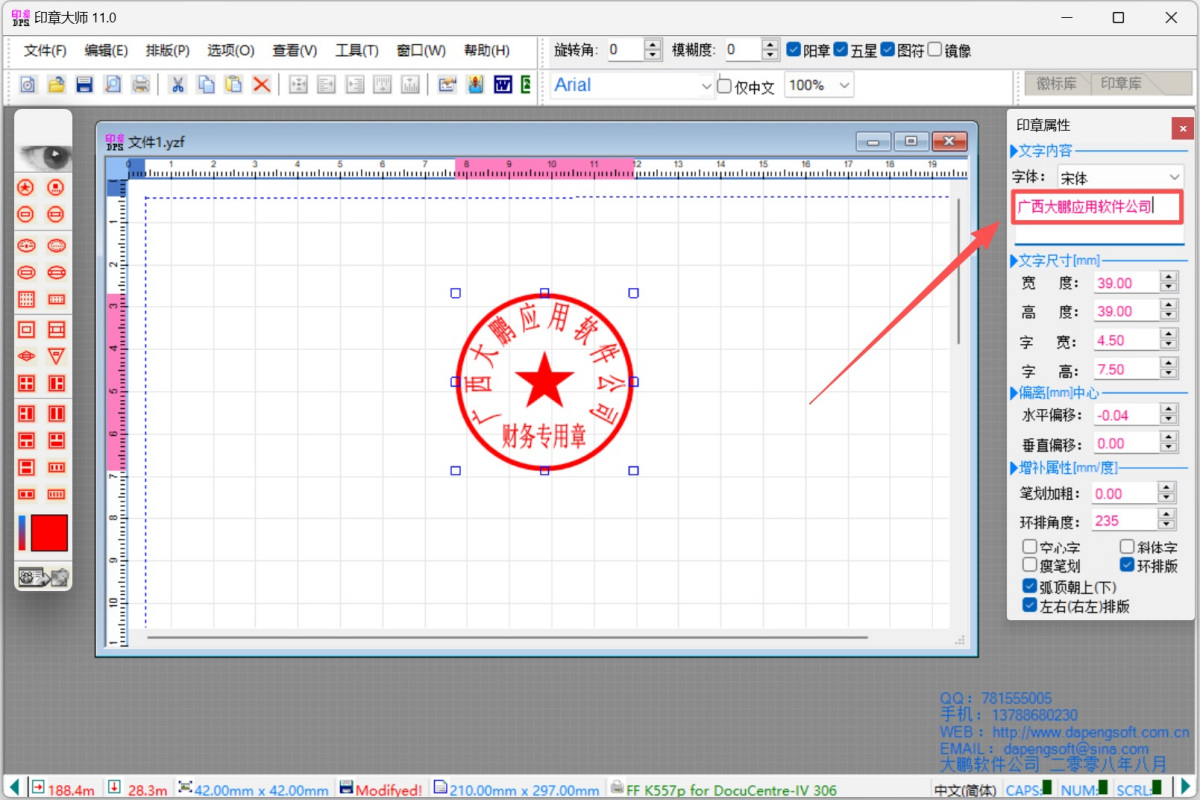Click the large red color swatch

pyautogui.click(x=49, y=533)
